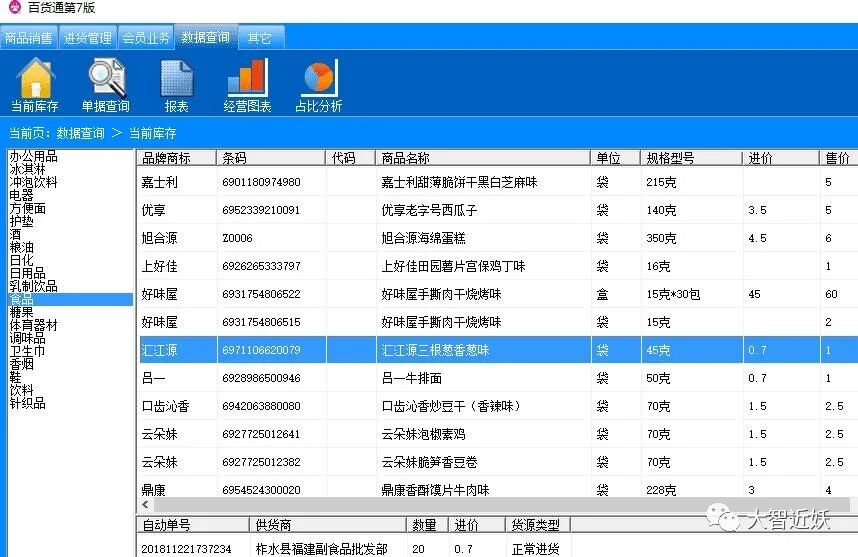Screen dimensions: 858x557
Task: Select row 吕一牛排面
Action: click(x=498, y=378)
